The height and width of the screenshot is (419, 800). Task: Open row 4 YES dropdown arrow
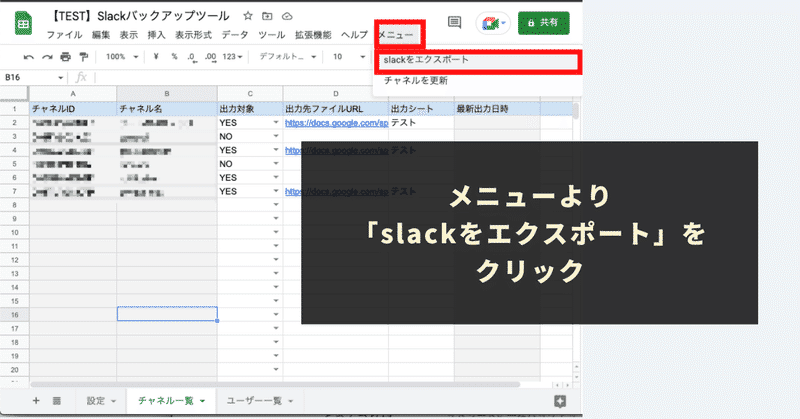pyautogui.click(x=276, y=150)
